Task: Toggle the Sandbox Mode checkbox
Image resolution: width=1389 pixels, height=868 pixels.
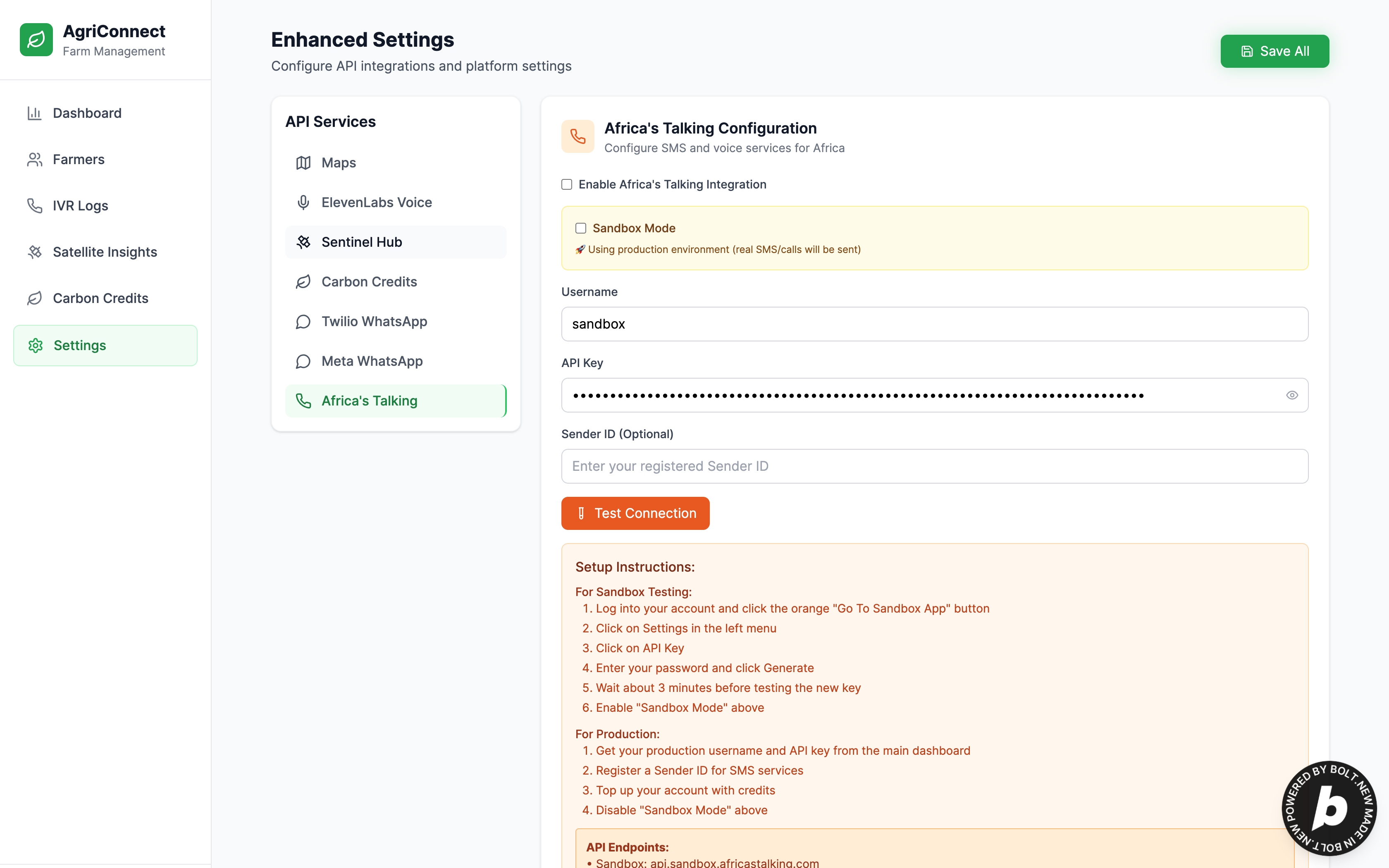Action: [581, 229]
